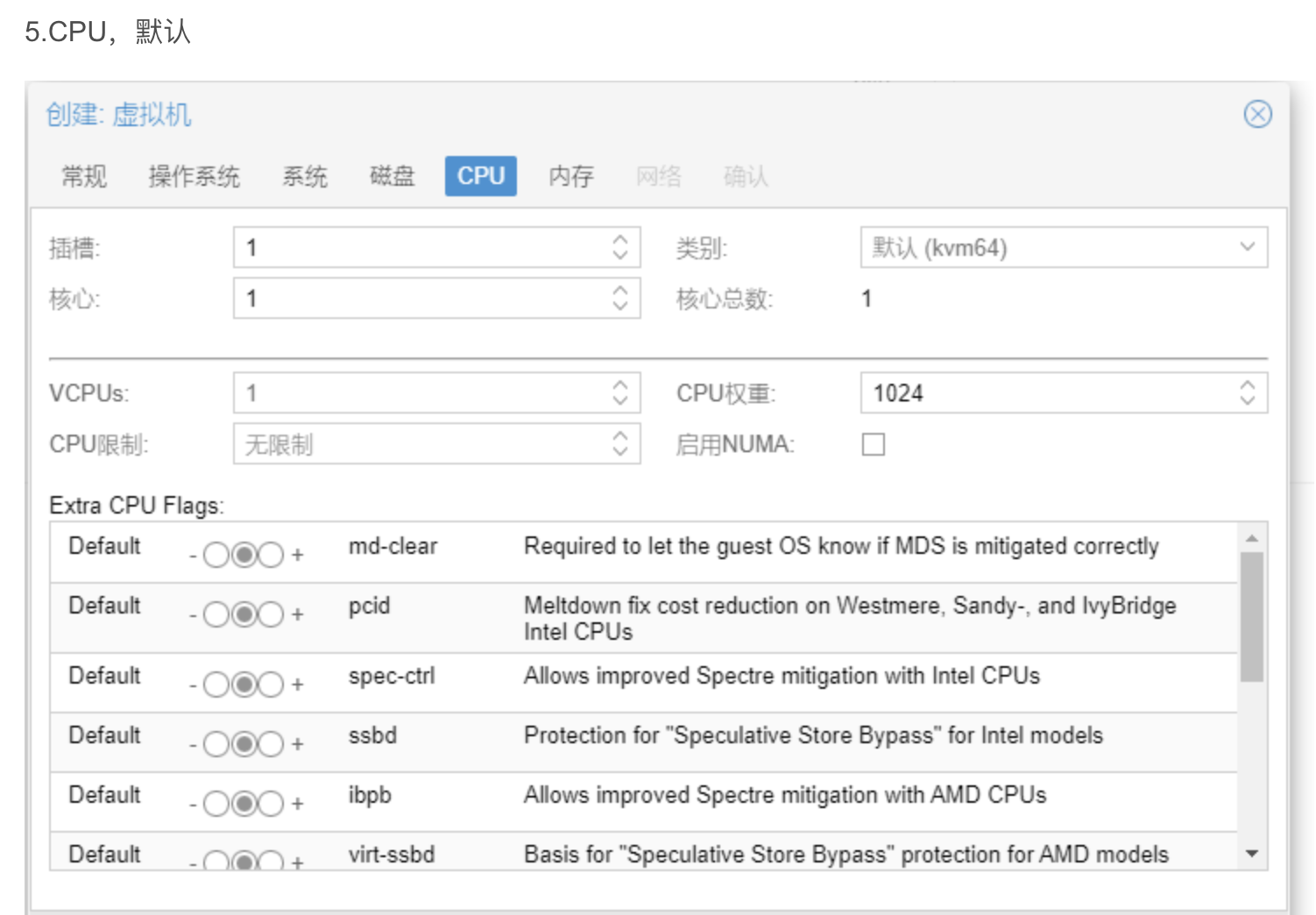Set pcid flag to off (-)
The width and height of the screenshot is (1316, 915).
[216, 614]
